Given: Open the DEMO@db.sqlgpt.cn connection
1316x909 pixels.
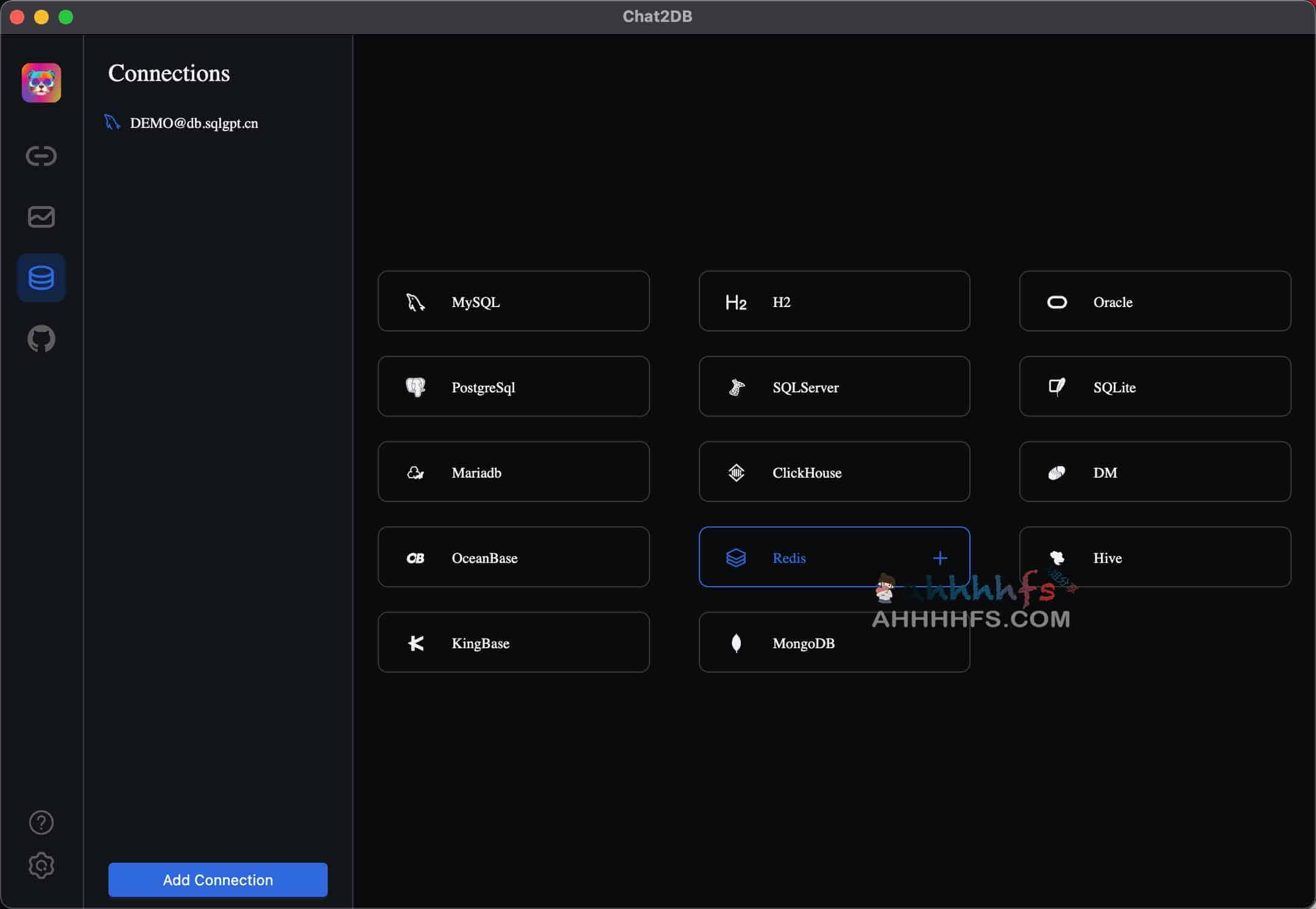Looking at the screenshot, I should 194,122.
